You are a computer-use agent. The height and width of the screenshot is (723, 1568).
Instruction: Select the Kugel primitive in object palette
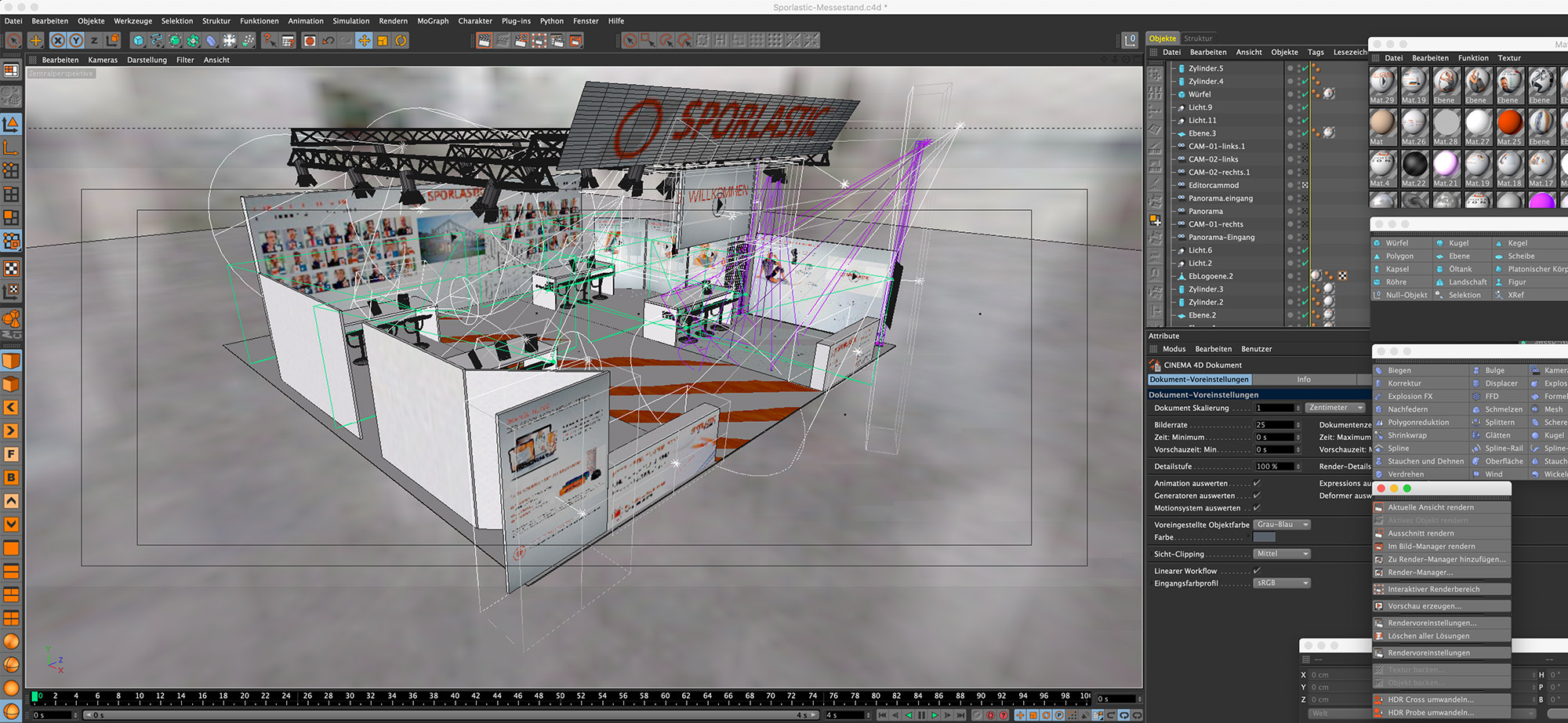coord(1457,243)
